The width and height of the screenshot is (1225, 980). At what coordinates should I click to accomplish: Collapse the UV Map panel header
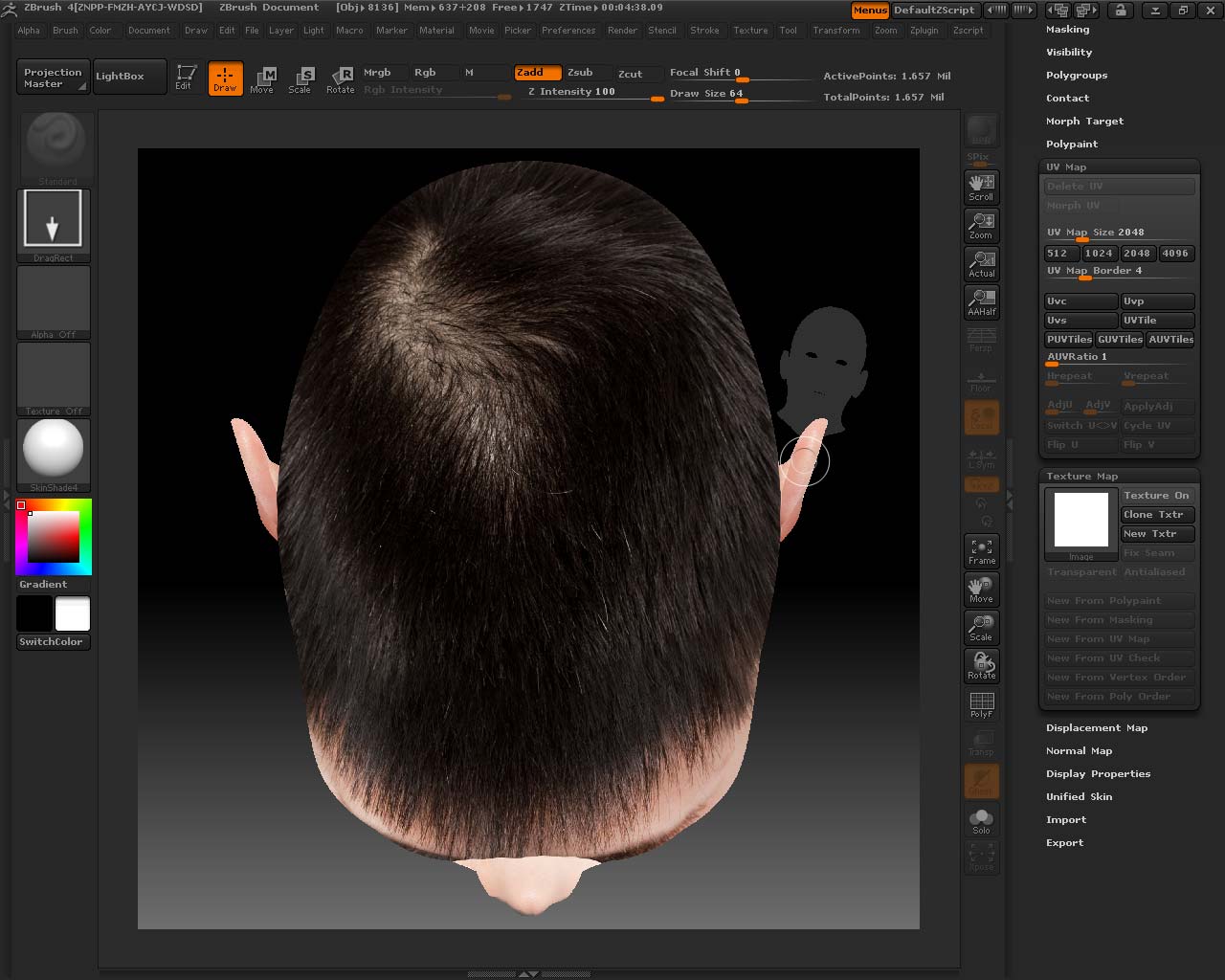[1066, 167]
